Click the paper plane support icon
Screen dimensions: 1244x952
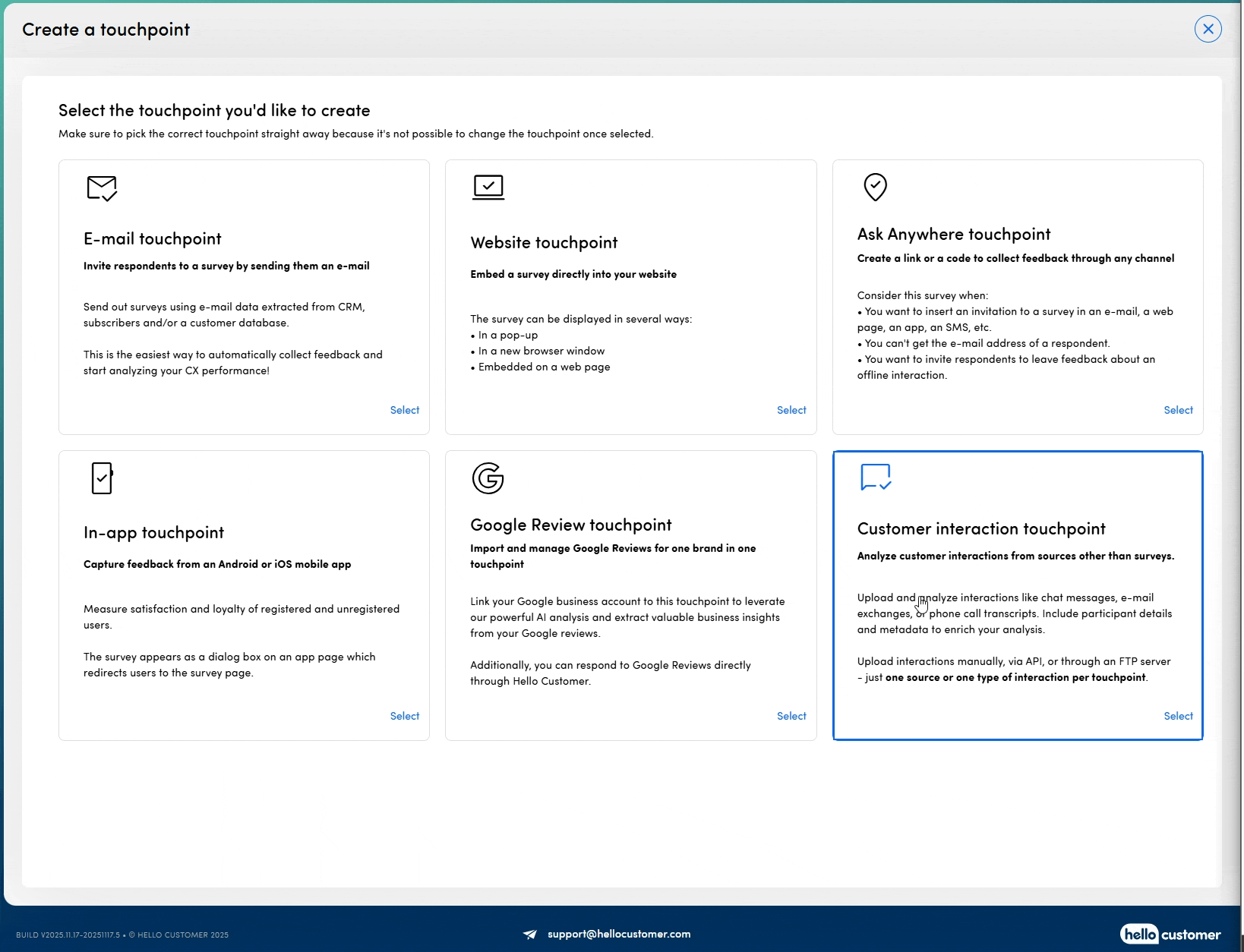click(x=530, y=935)
